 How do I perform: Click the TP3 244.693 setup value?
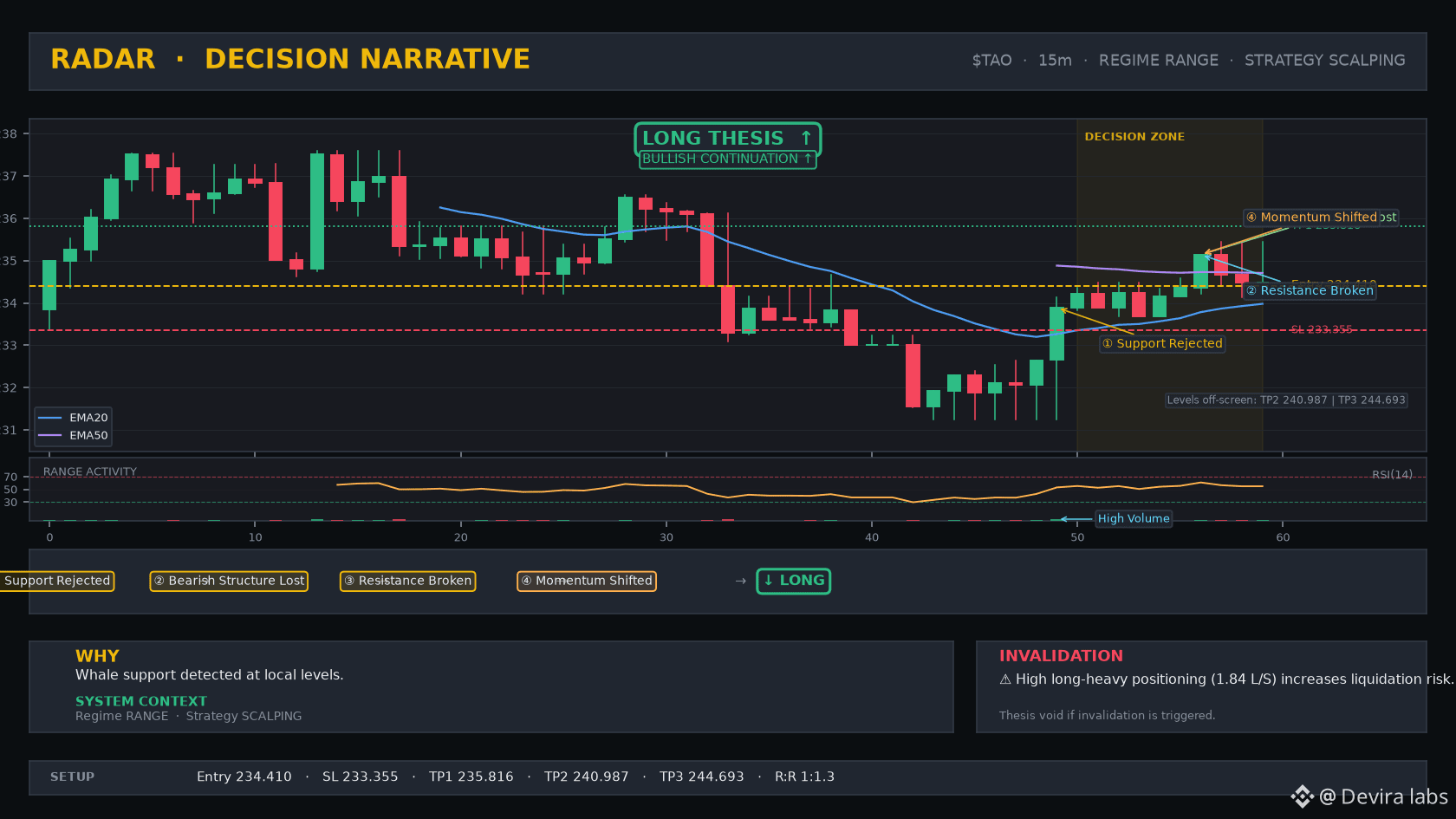click(702, 777)
